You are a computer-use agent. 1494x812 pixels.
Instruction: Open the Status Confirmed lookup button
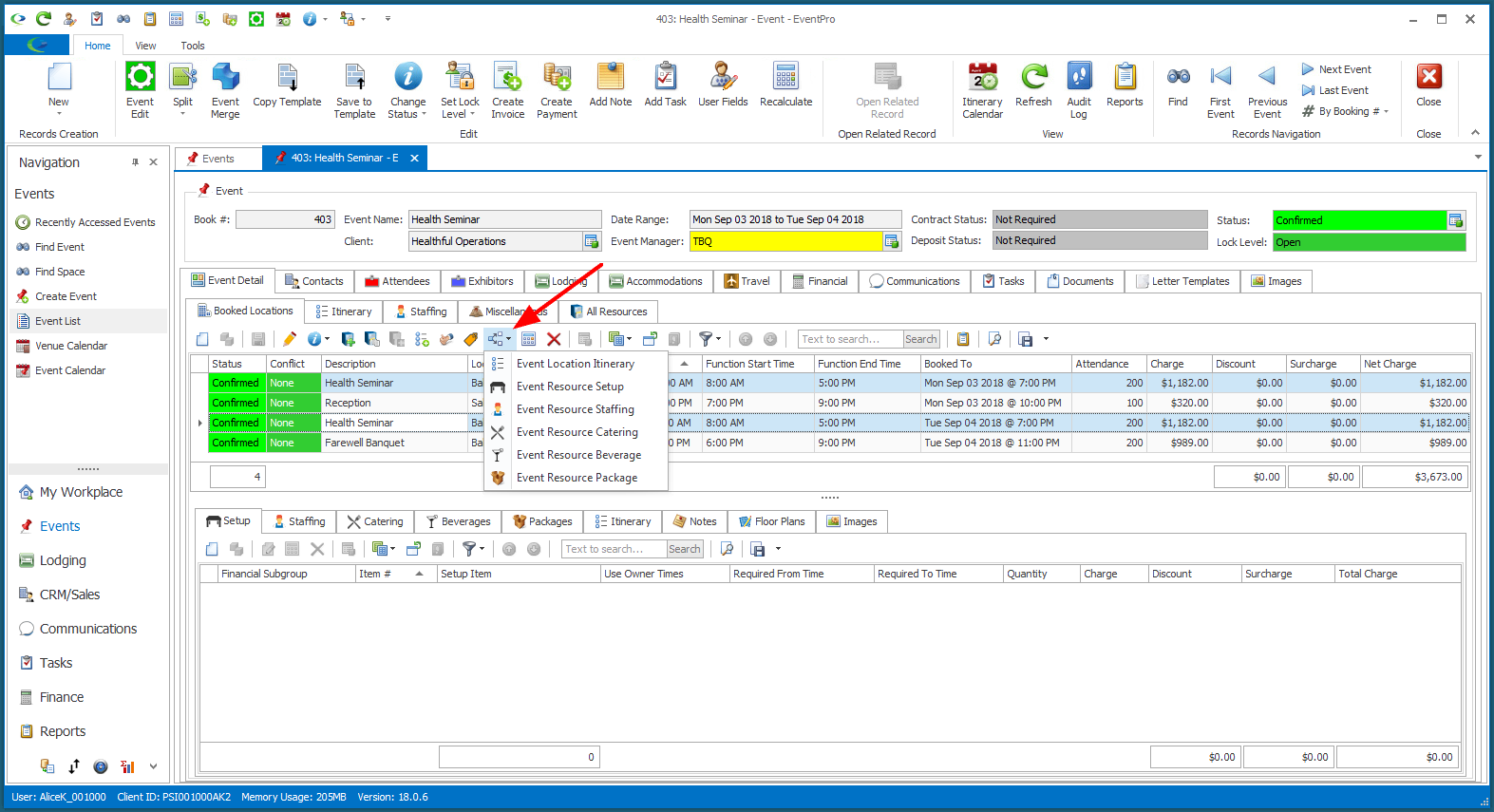1455,220
